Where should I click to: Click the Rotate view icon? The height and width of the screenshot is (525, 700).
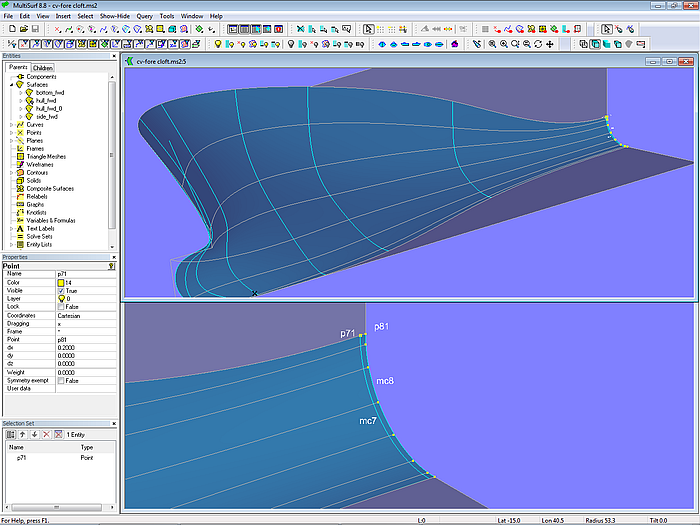pyautogui.click(x=540, y=44)
